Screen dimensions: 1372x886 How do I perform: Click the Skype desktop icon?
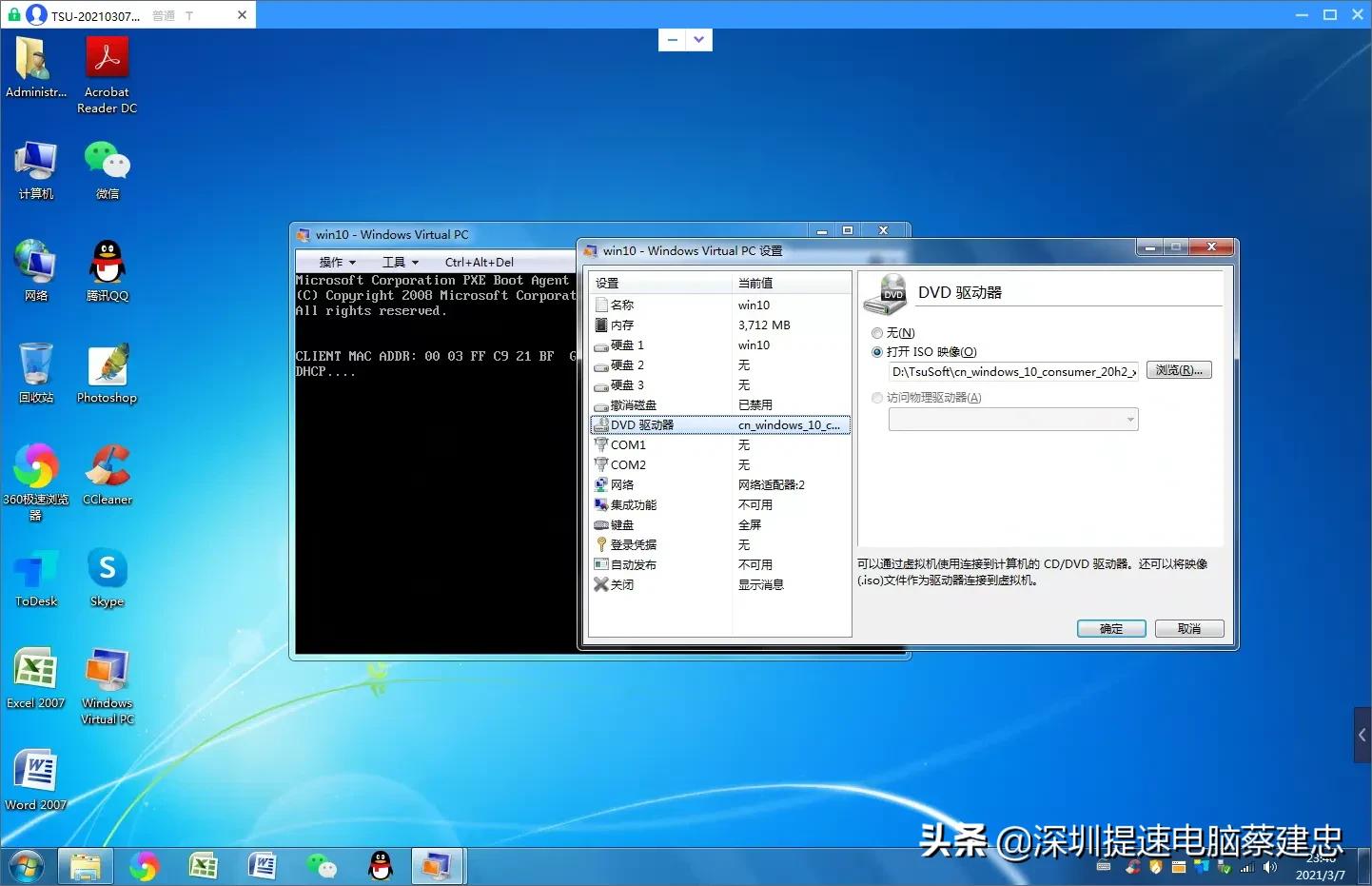107,571
